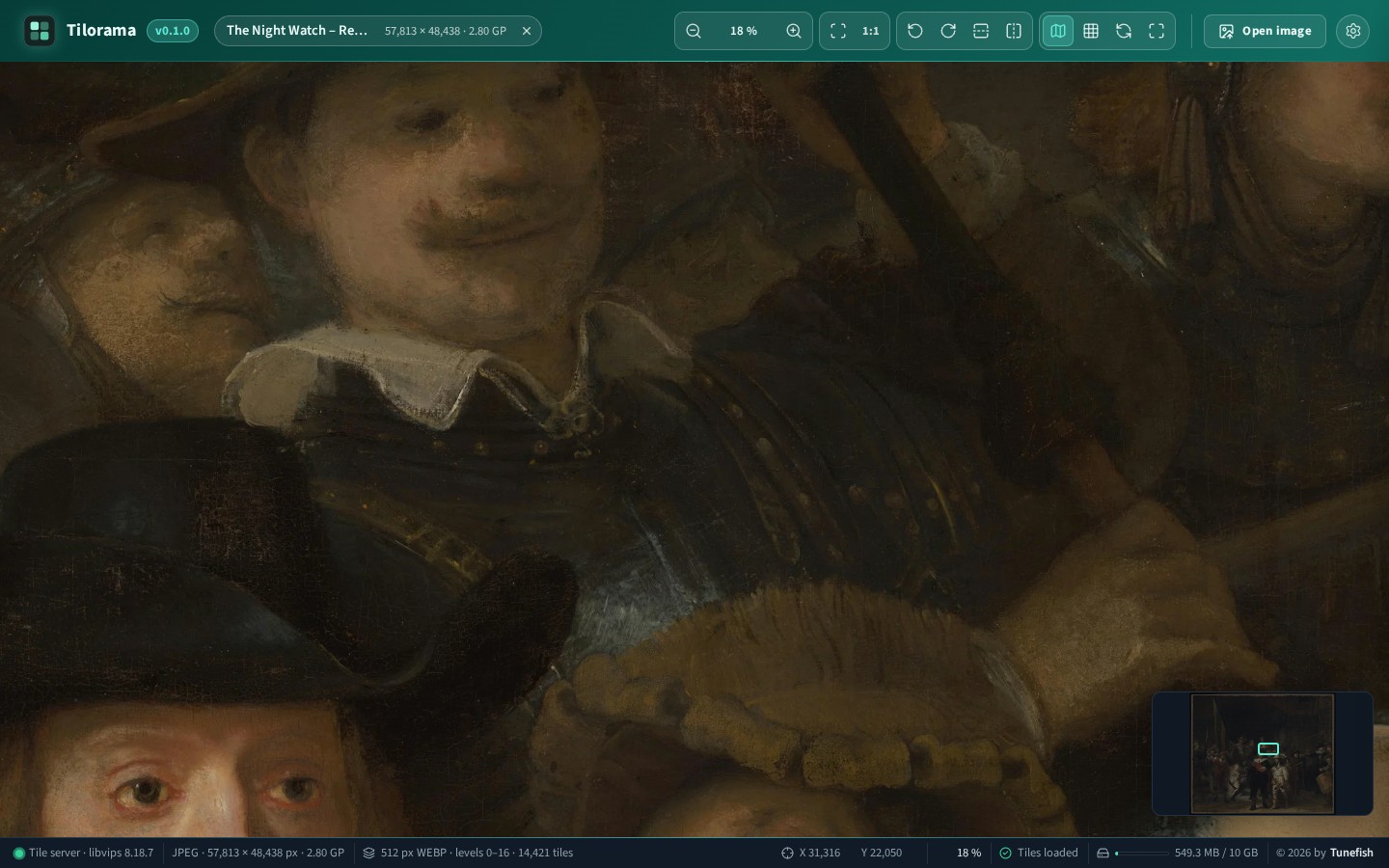
Task: Rotate image counter-clockwise
Action: click(915, 31)
